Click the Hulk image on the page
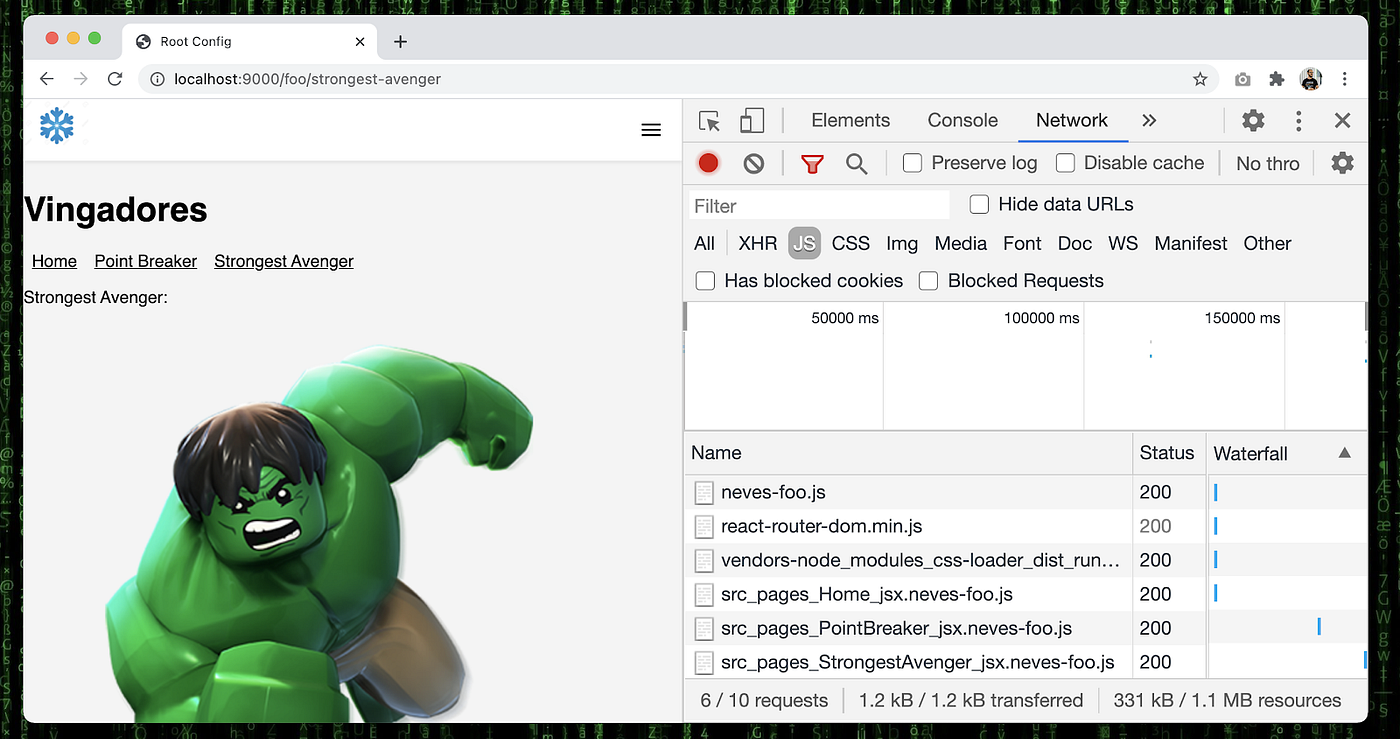This screenshot has width=1400, height=739. click(x=318, y=534)
